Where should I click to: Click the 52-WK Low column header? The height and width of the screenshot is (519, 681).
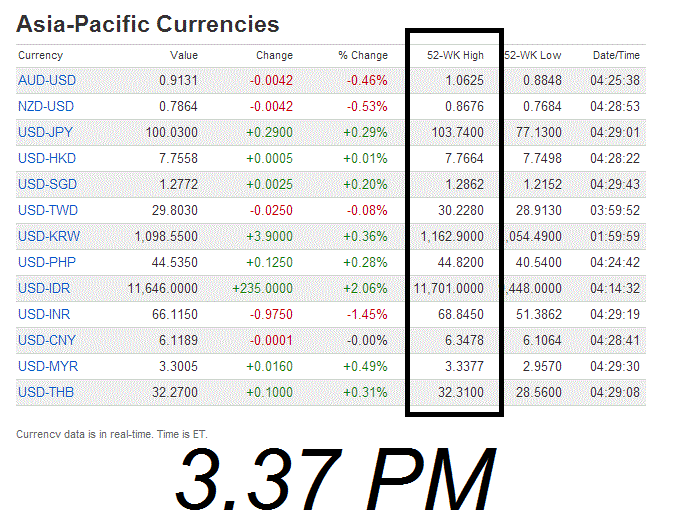(x=534, y=56)
